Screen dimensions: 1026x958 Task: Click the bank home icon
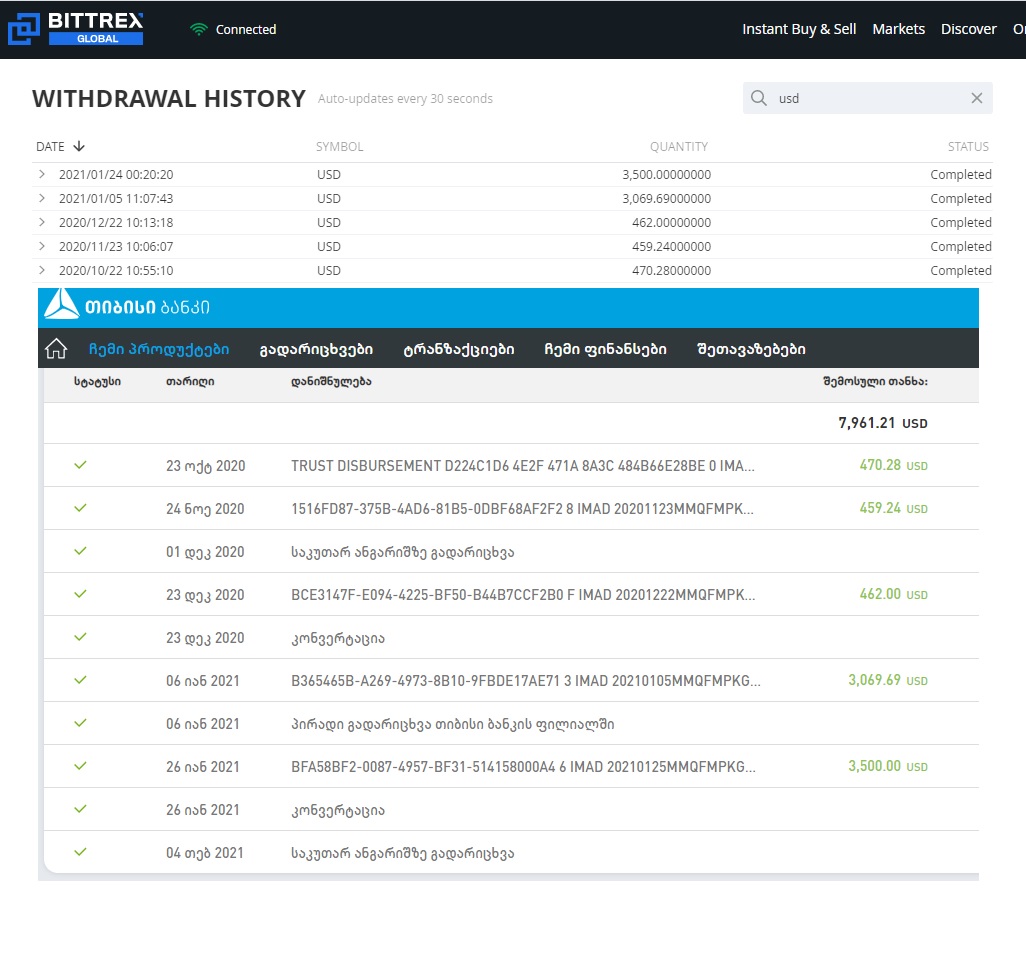tap(56, 349)
